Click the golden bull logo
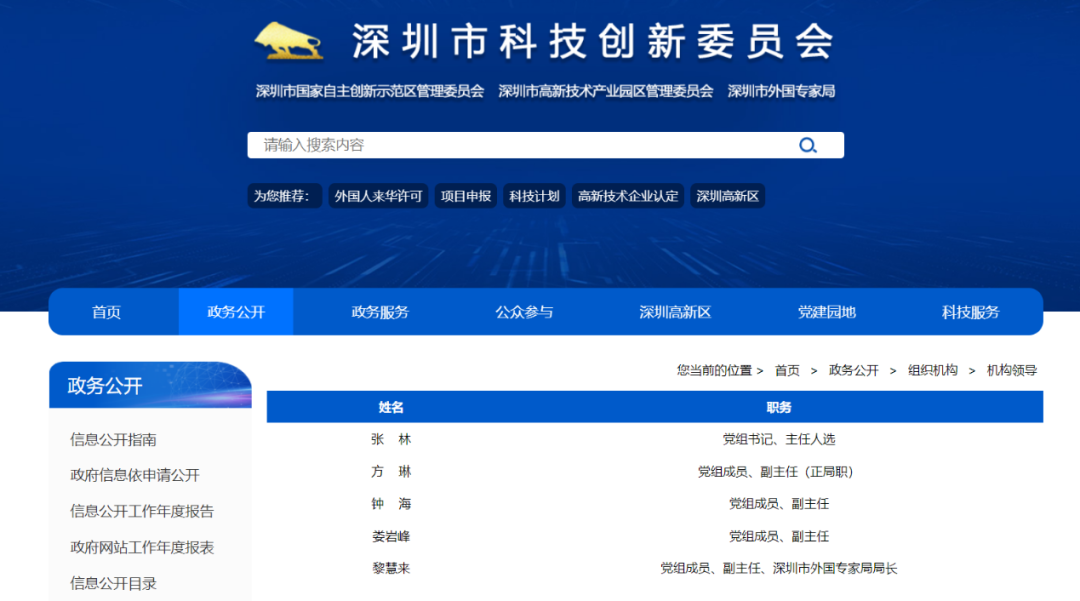1080x601 pixels. (x=289, y=41)
